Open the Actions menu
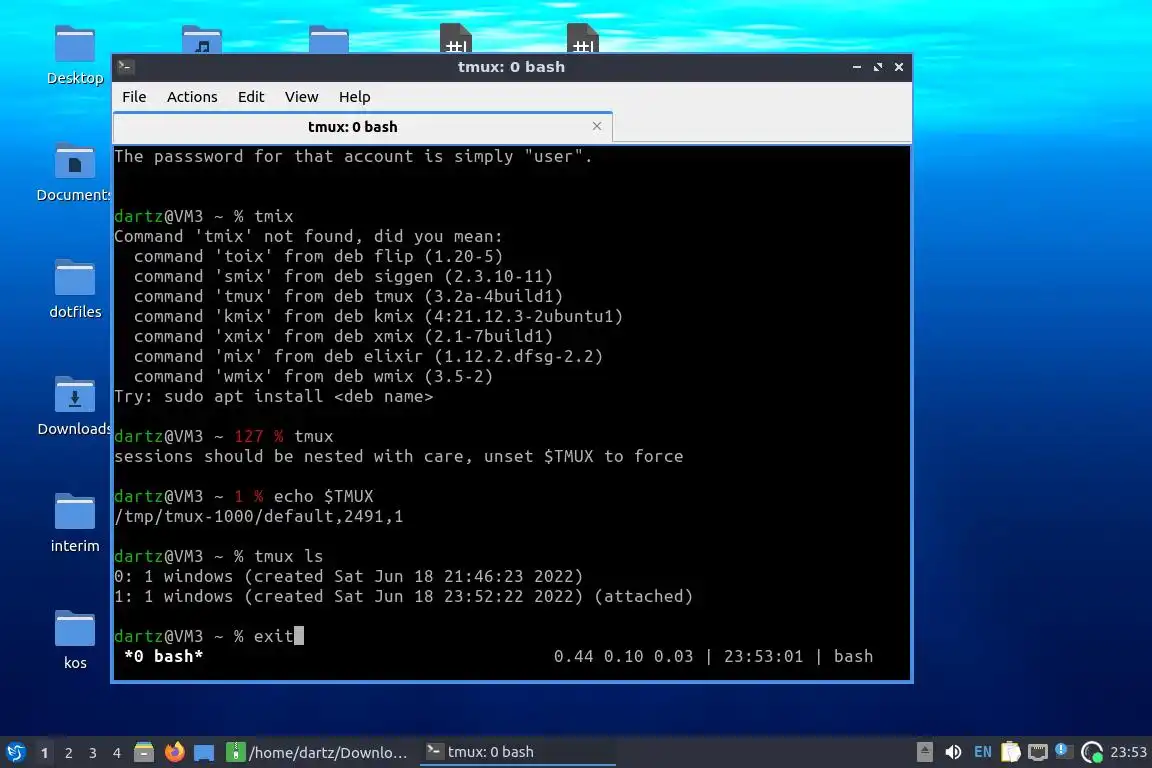The width and height of the screenshot is (1152, 768). coord(192,97)
